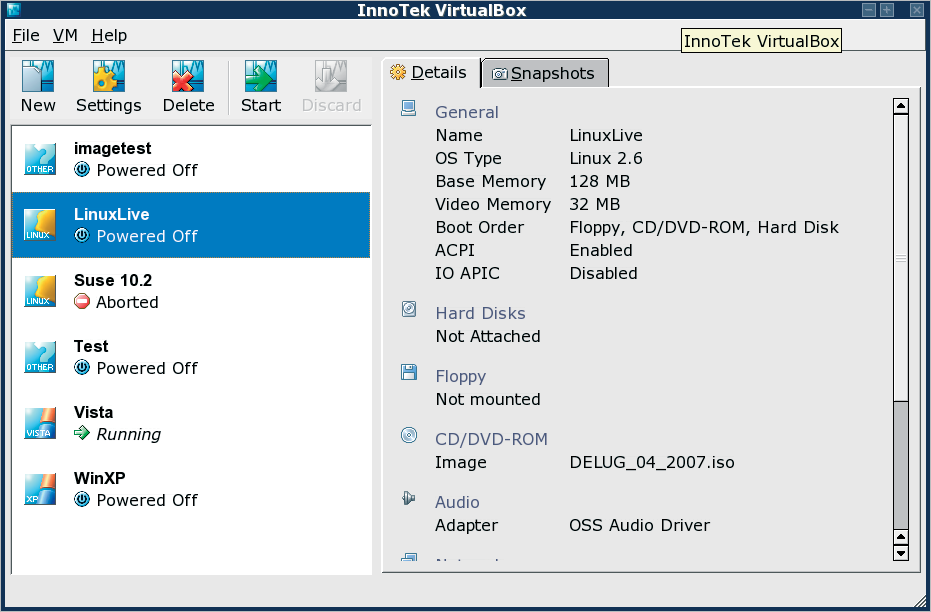
Task: Click the Running arrow icon of Vista
Action: click(82, 433)
